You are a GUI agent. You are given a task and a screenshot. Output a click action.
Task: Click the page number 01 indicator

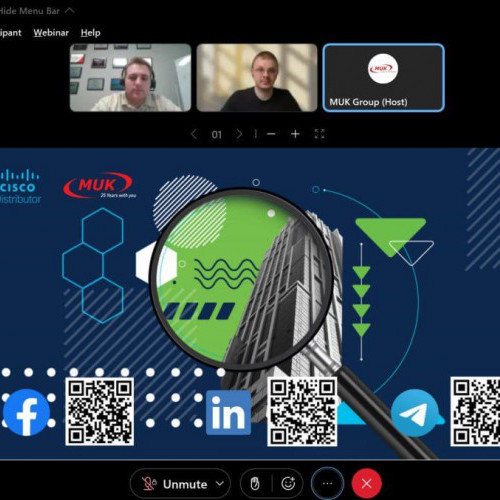click(x=216, y=135)
